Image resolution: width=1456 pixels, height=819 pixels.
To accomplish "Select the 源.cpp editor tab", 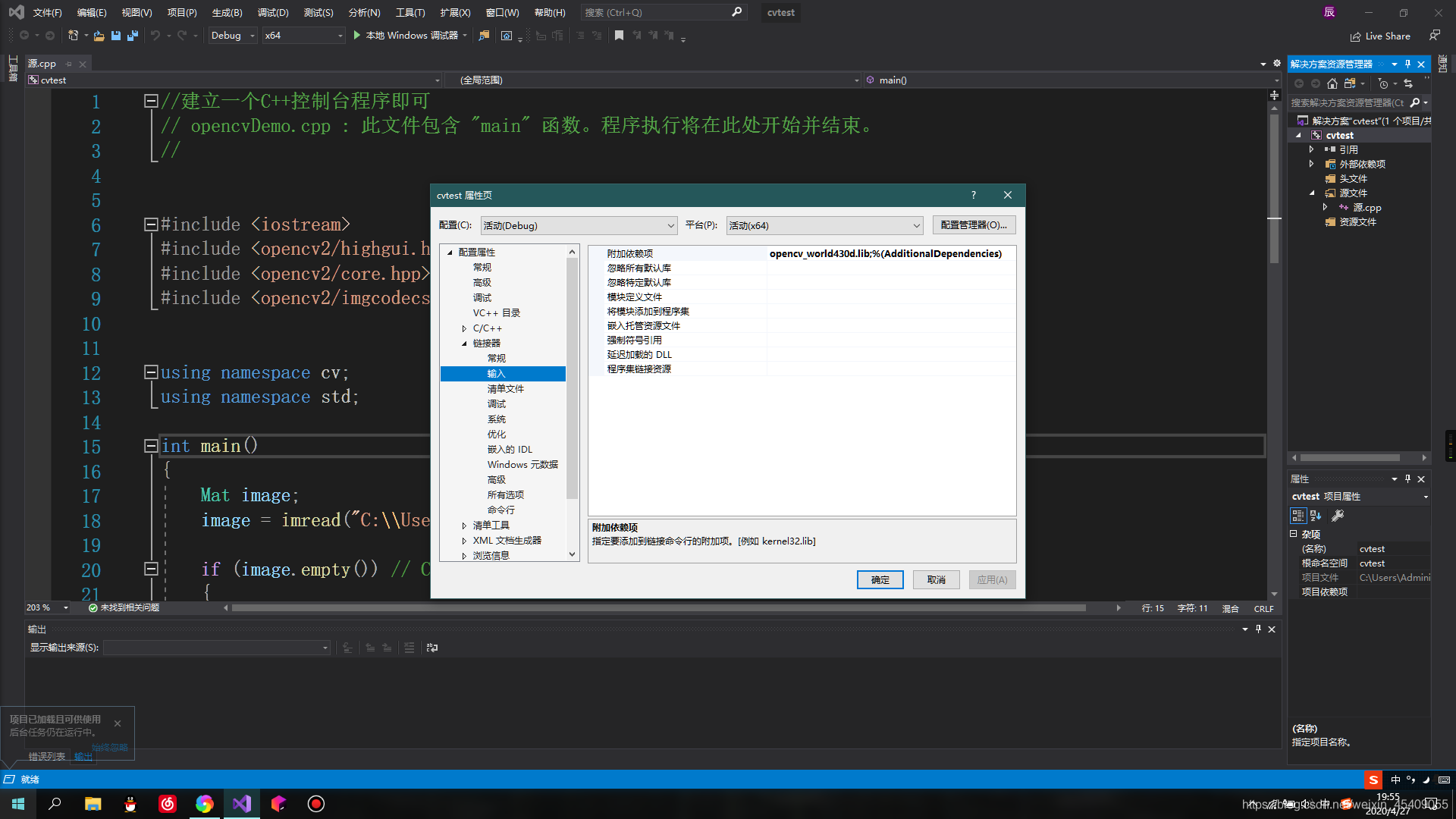I will (42, 64).
